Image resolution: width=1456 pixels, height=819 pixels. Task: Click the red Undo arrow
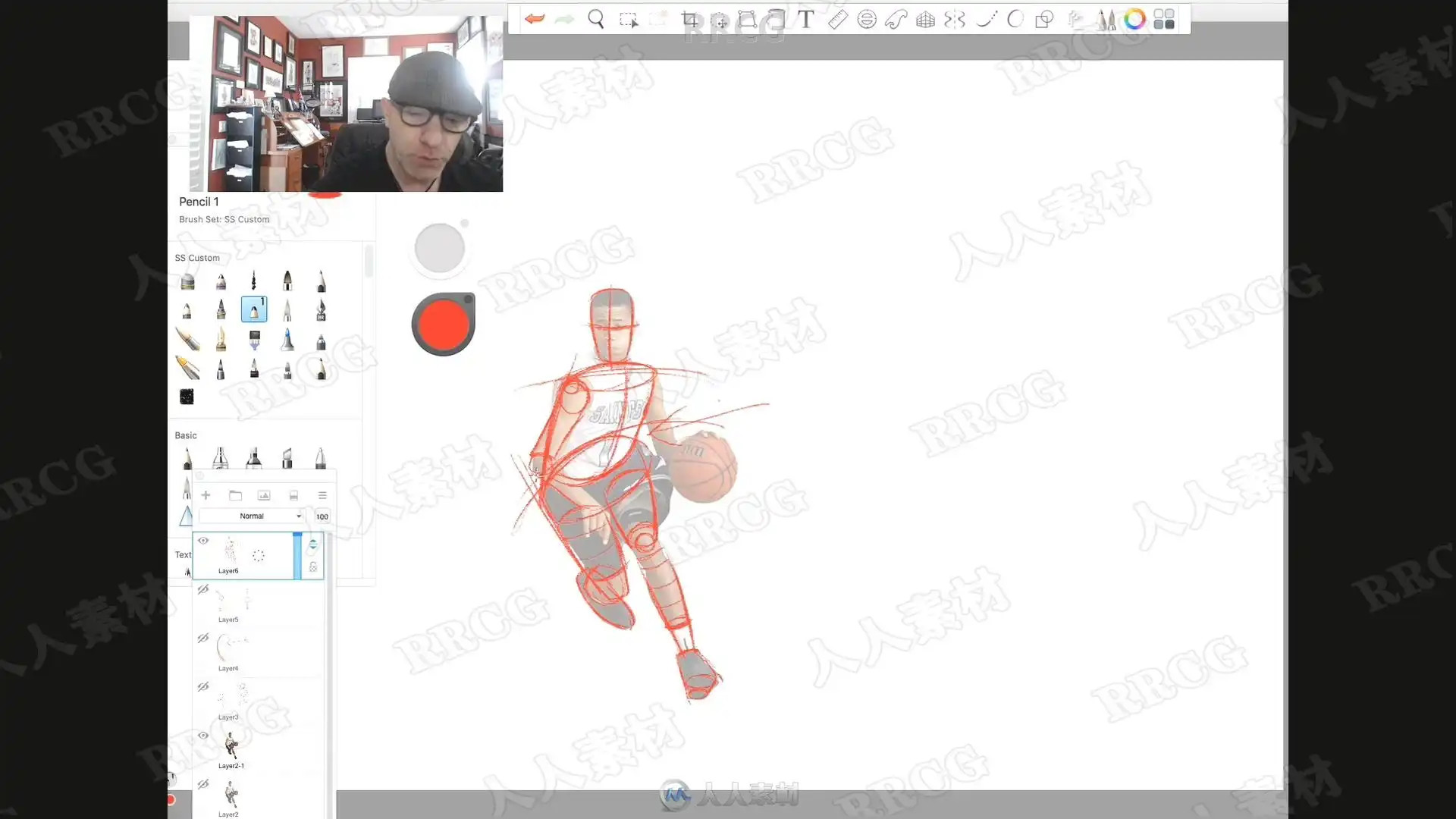[535, 19]
